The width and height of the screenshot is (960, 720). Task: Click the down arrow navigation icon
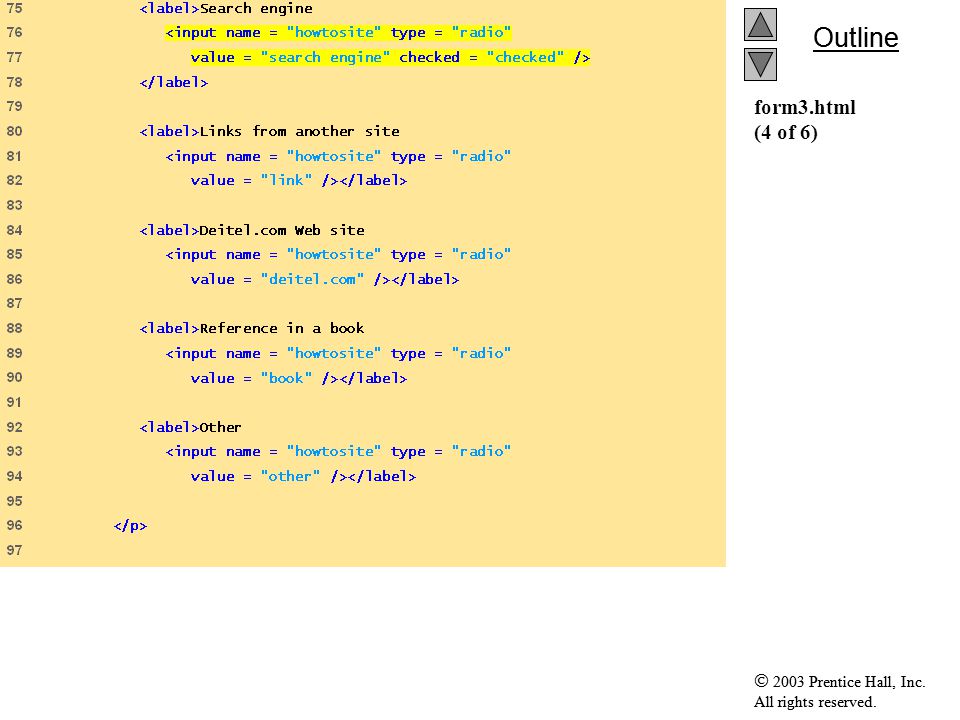(760, 64)
